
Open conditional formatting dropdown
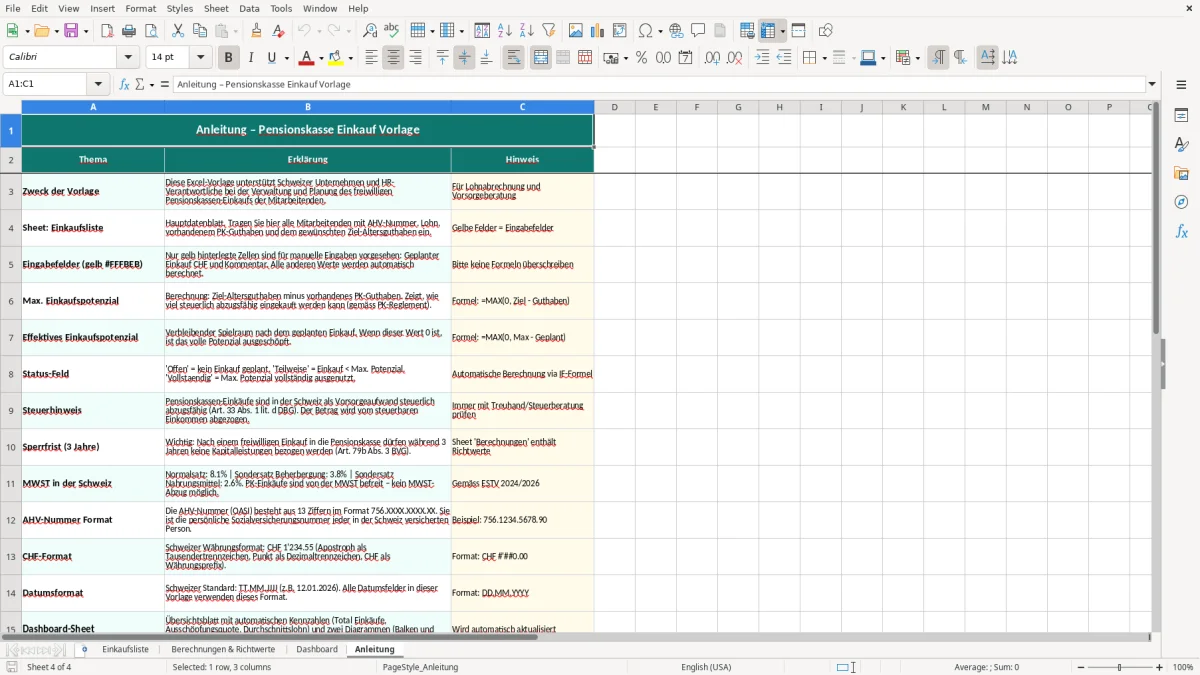click(x=917, y=58)
